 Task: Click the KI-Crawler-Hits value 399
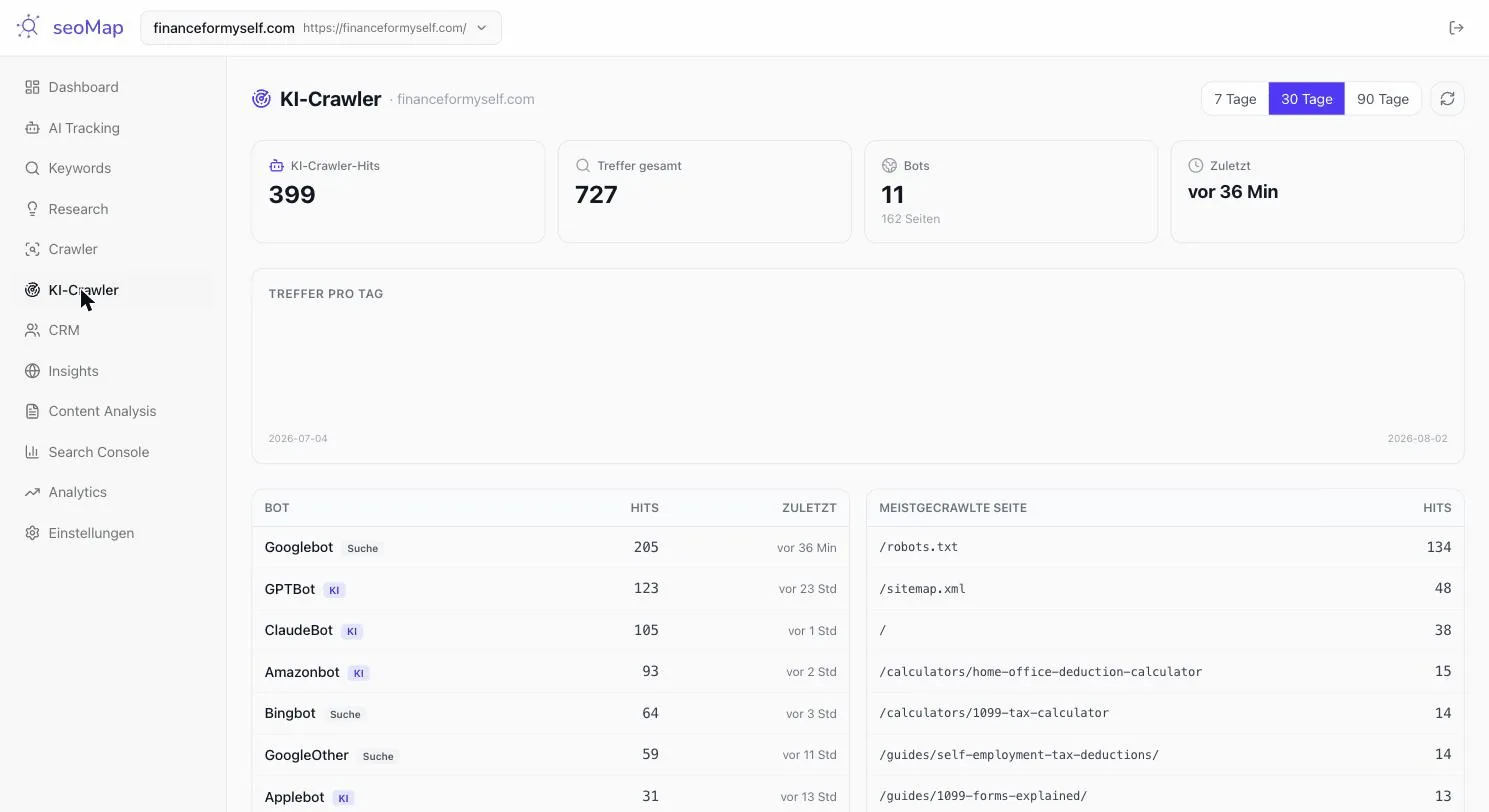coord(292,195)
